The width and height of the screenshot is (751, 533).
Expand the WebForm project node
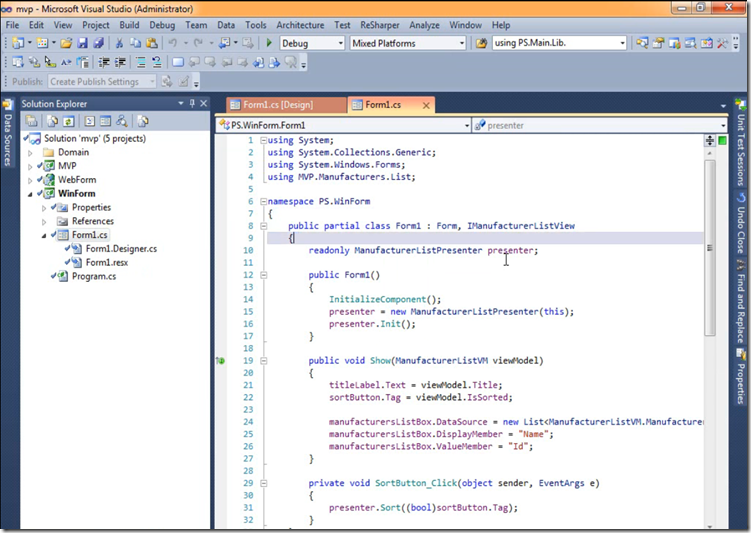(x=30, y=181)
